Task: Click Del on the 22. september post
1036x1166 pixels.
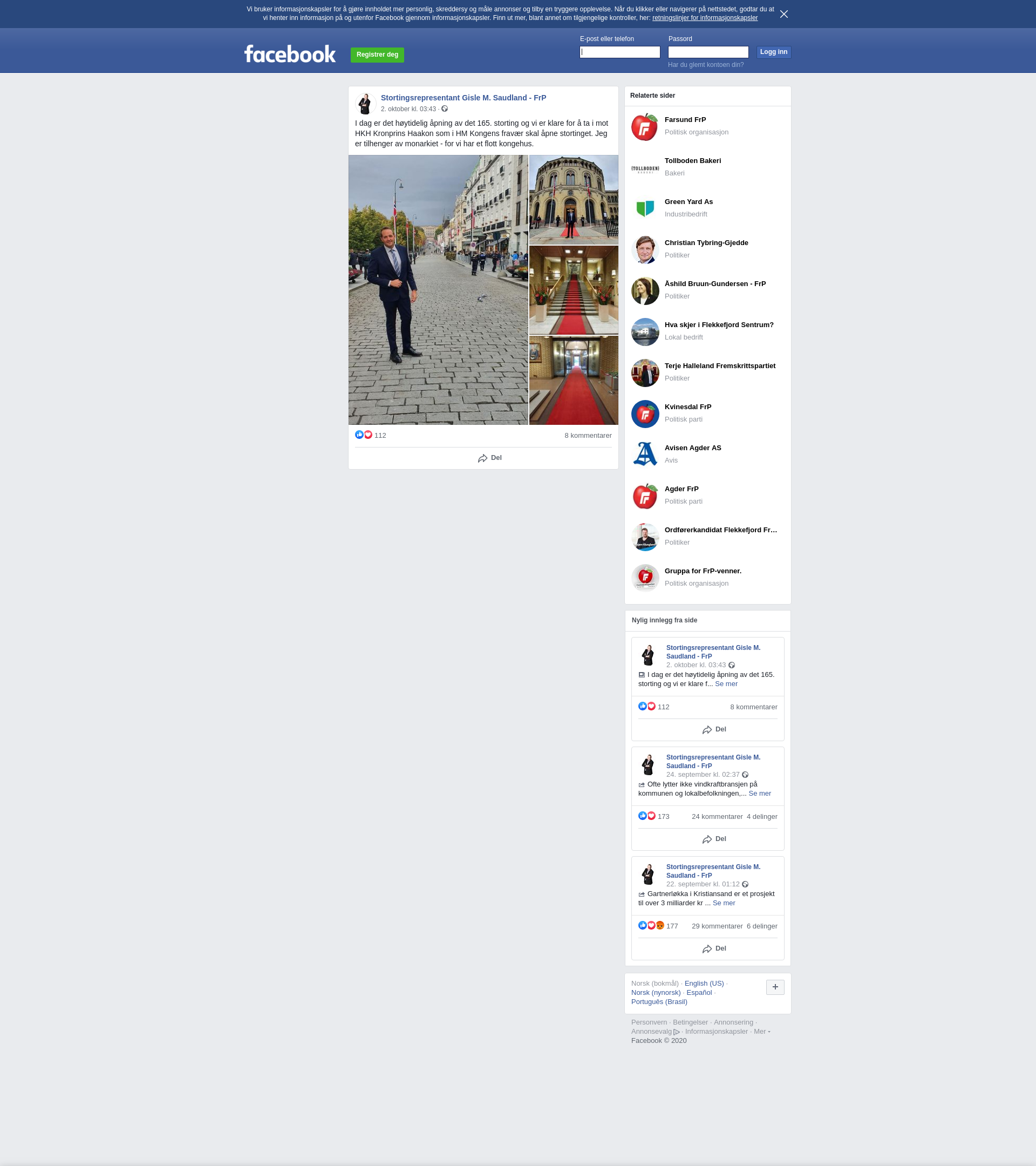Action: (714, 948)
